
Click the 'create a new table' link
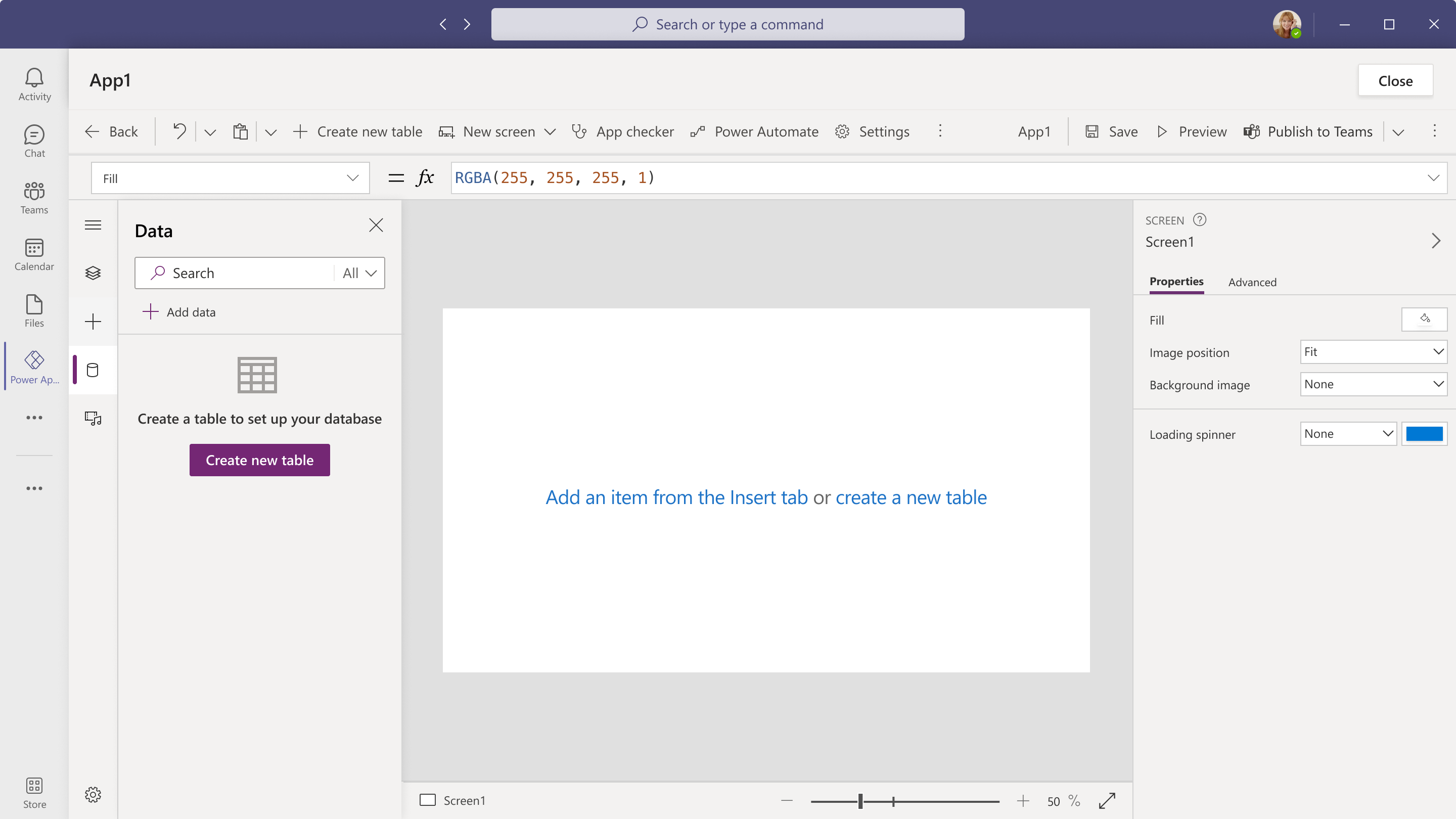911,497
